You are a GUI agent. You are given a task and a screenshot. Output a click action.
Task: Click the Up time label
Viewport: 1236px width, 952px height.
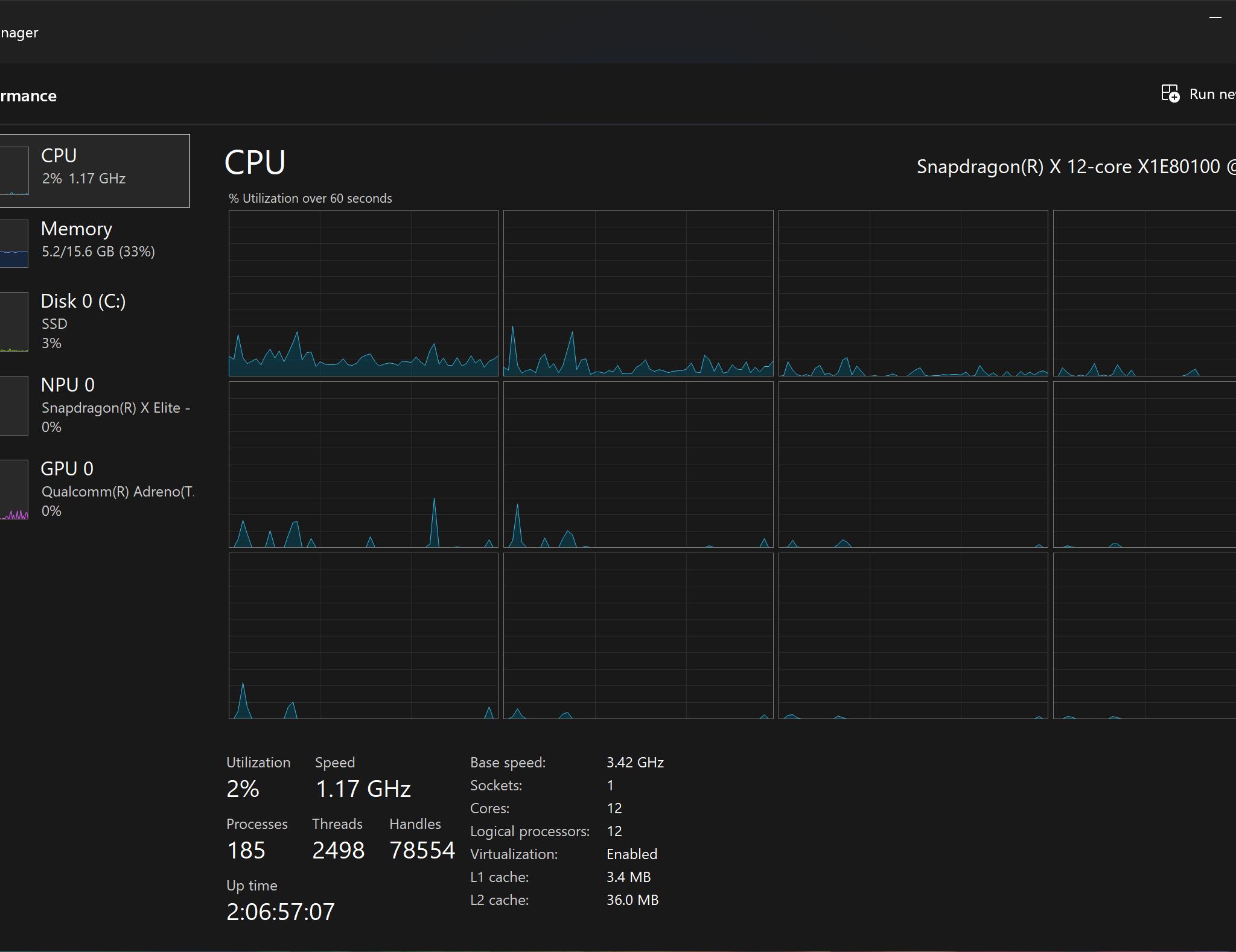tap(252, 886)
